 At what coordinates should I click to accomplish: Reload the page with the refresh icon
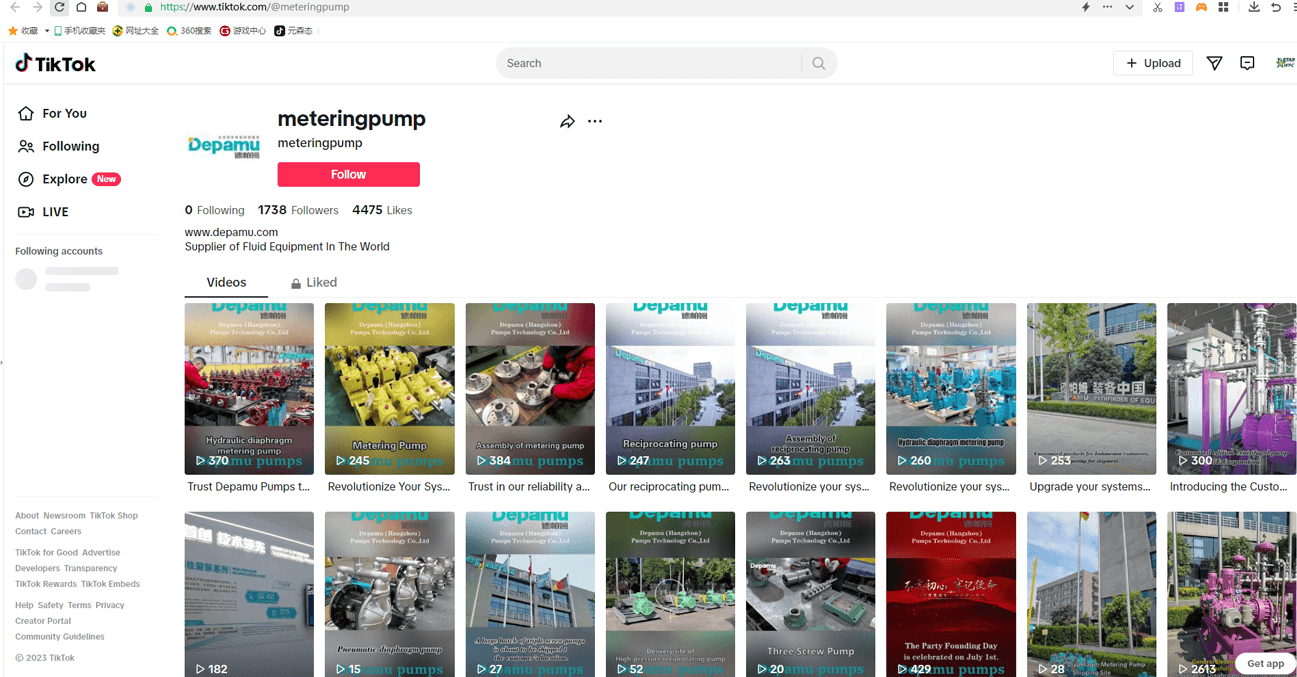[59, 7]
